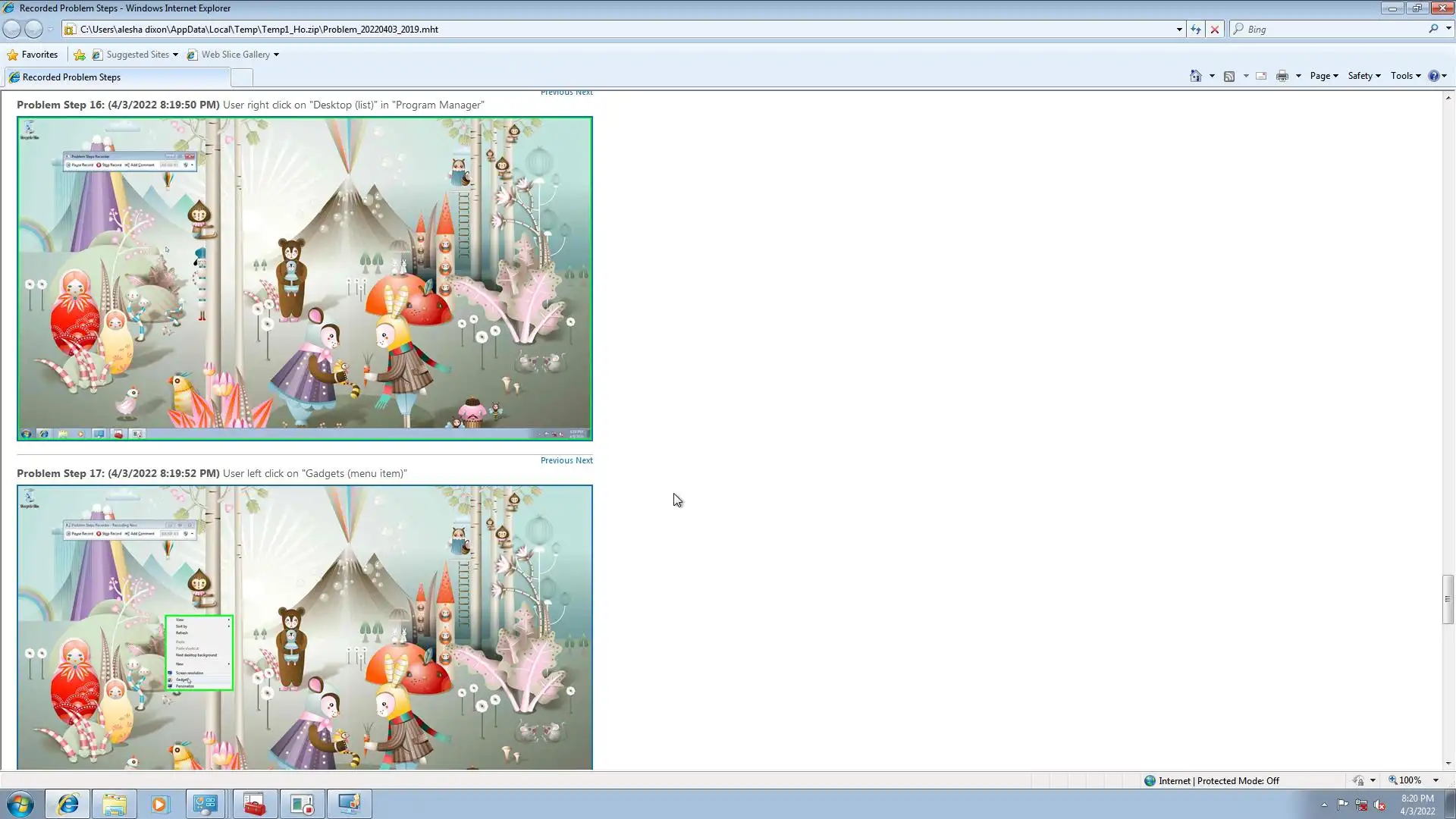Click the Bing search magnifier button

[1433, 29]
